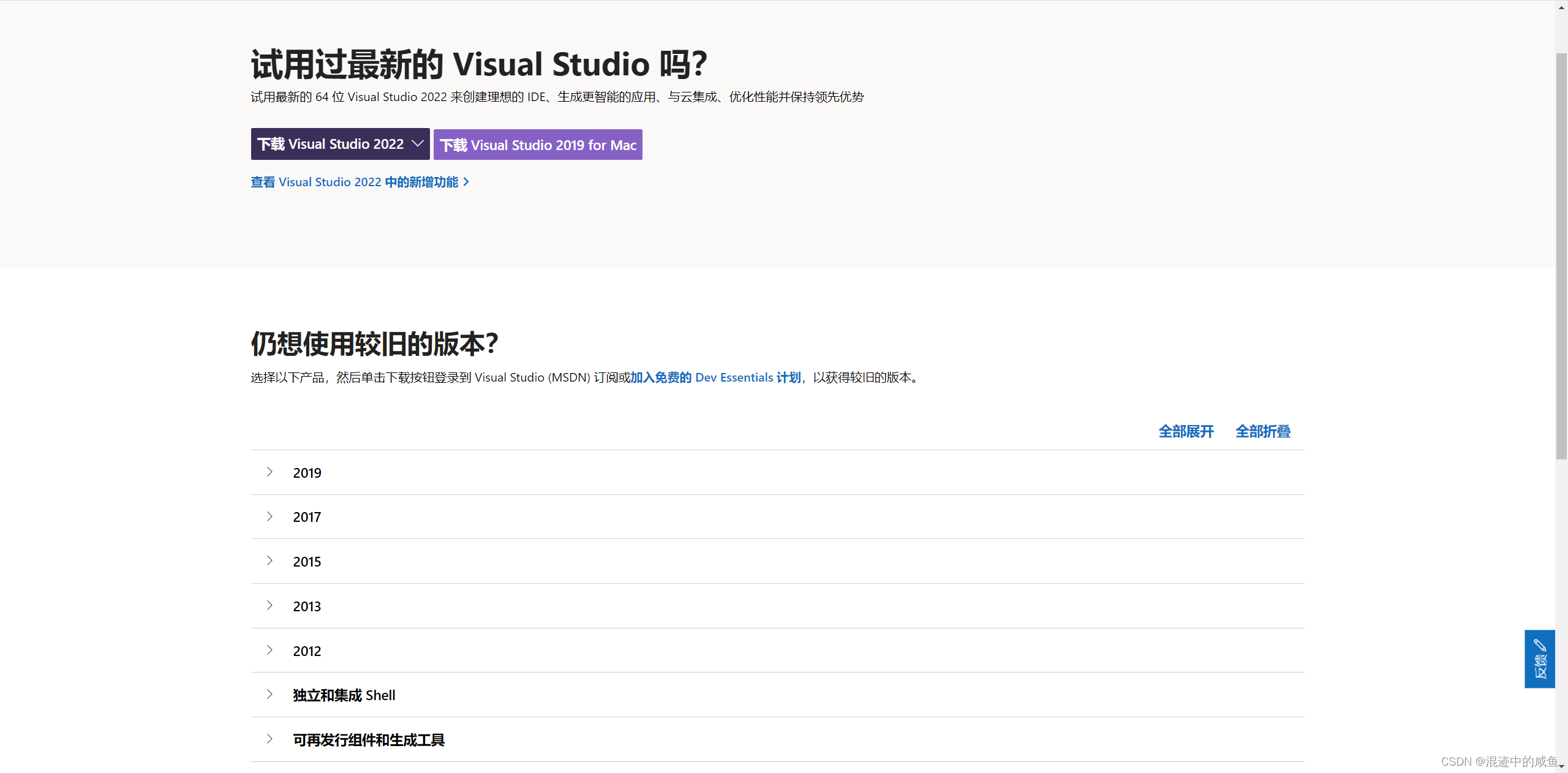This screenshot has width=1568, height=773.
Task: Click the 仍想使用较旧的版本 heading
Action: coord(374,344)
